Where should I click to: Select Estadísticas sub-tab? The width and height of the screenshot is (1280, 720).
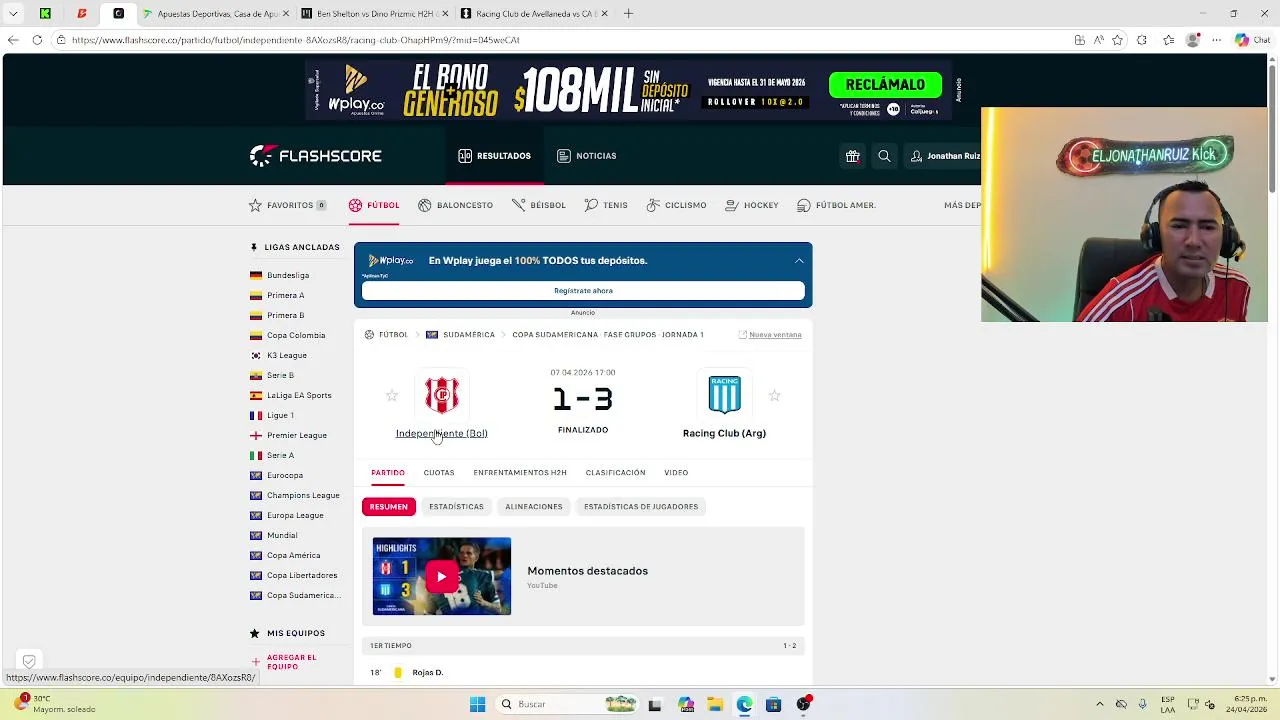456,507
